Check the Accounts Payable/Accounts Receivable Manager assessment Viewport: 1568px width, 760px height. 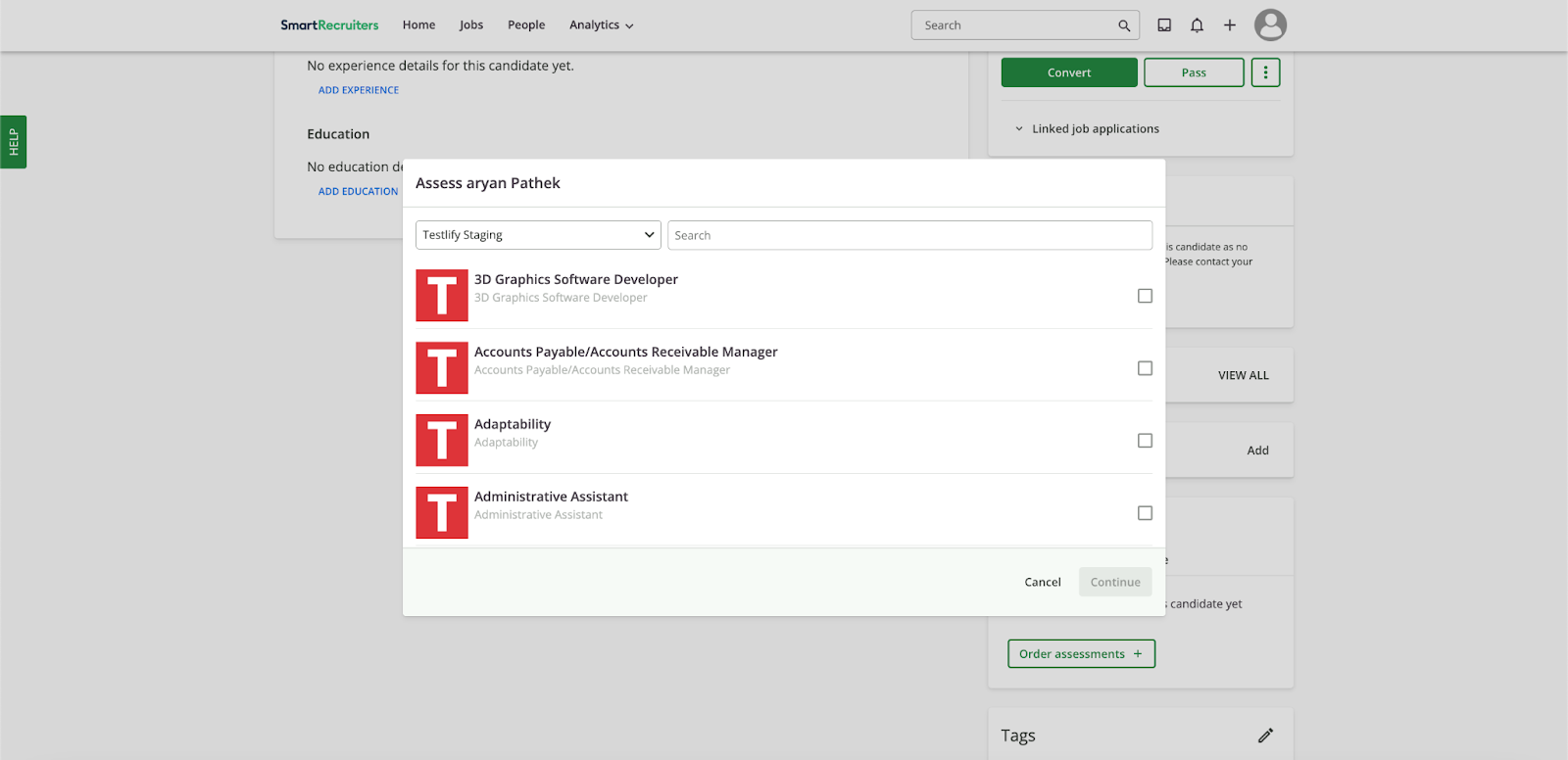(x=1145, y=368)
